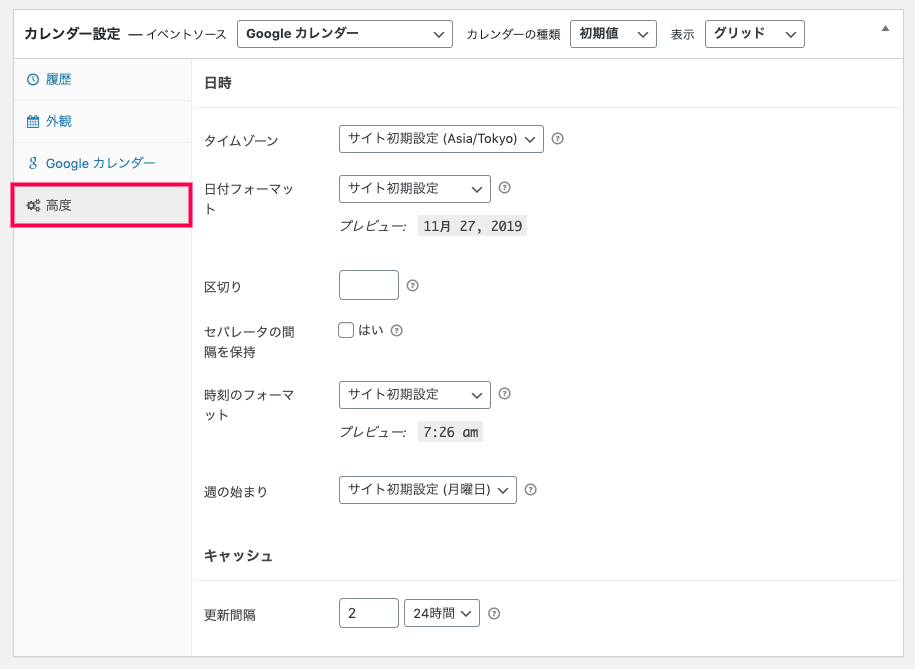Viewport: 915px width, 669px height.
Task: Show help for 日付フォーマット
Action: [505, 188]
